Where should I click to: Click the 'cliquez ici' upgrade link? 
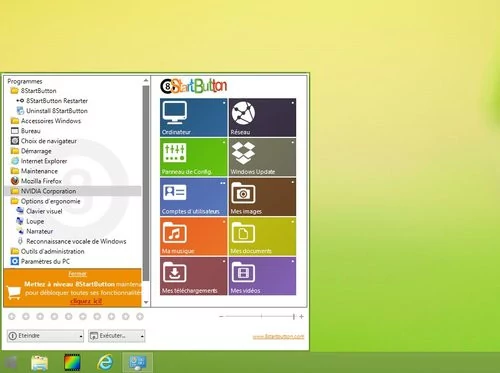click(x=86, y=301)
